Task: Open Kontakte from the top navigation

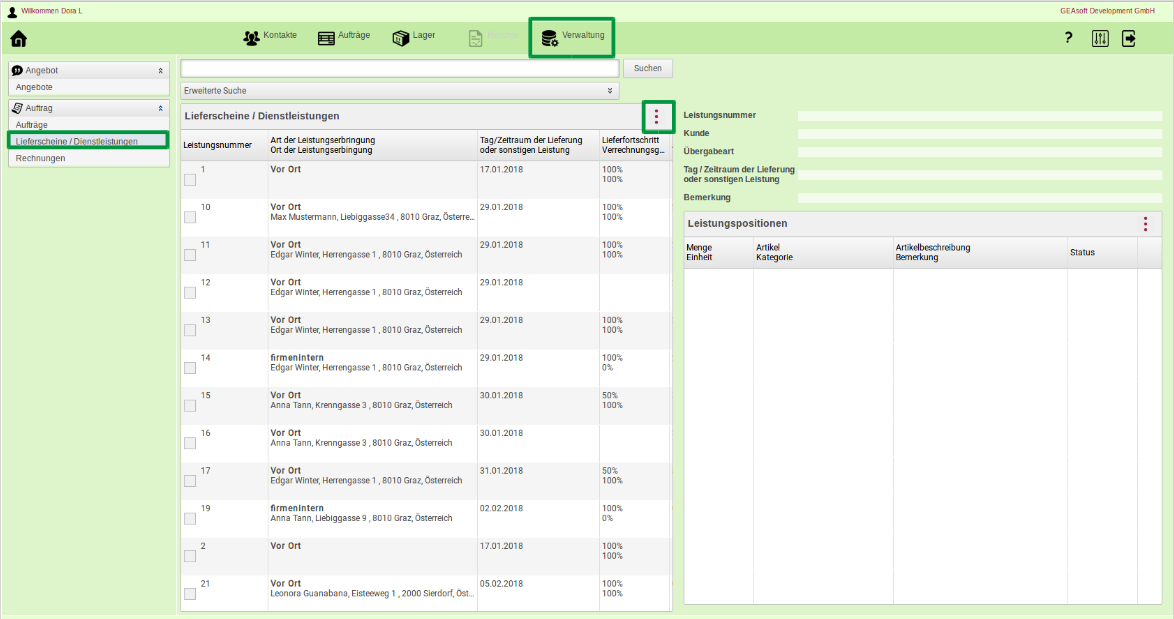Action: [270, 37]
